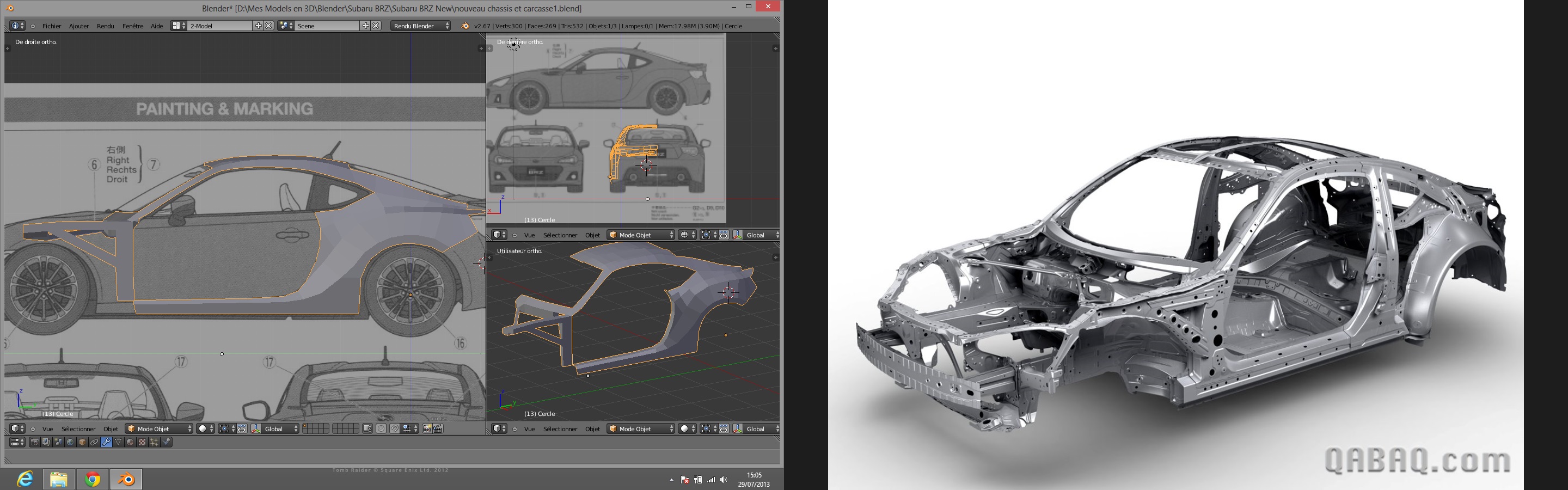Open Objet menu in bottom-right viewport
The width and height of the screenshot is (1568, 490).
click(x=593, y=429)
